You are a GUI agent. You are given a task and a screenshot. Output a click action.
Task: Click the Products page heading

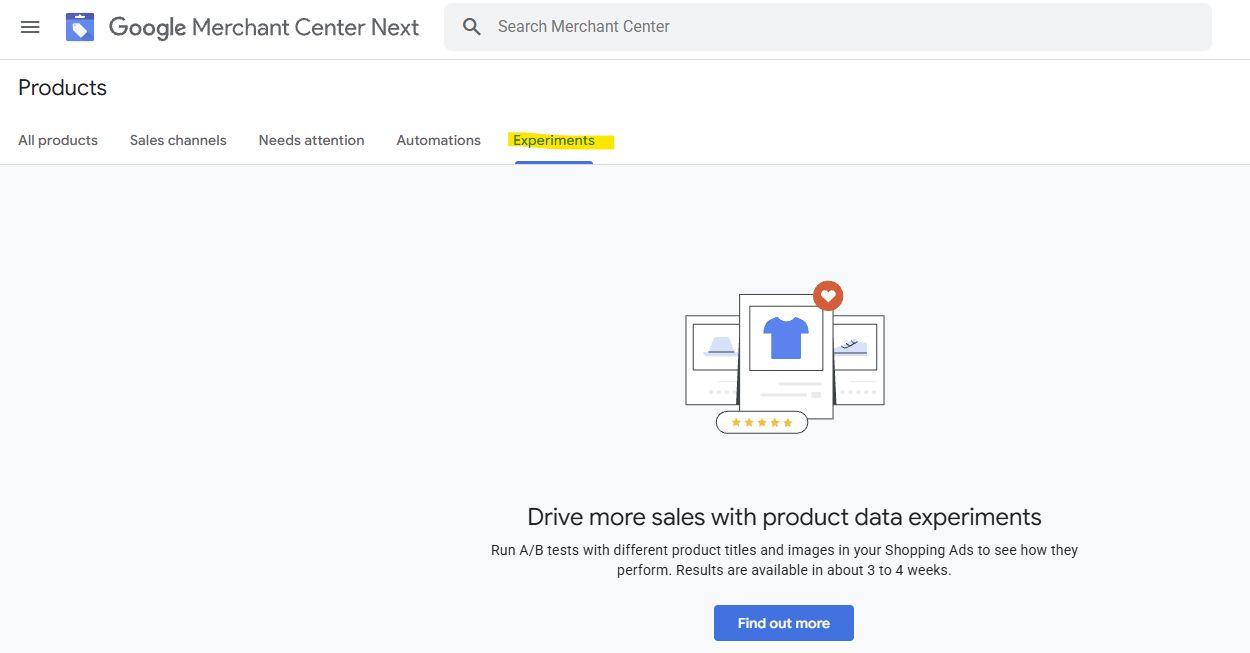point(62,88)
